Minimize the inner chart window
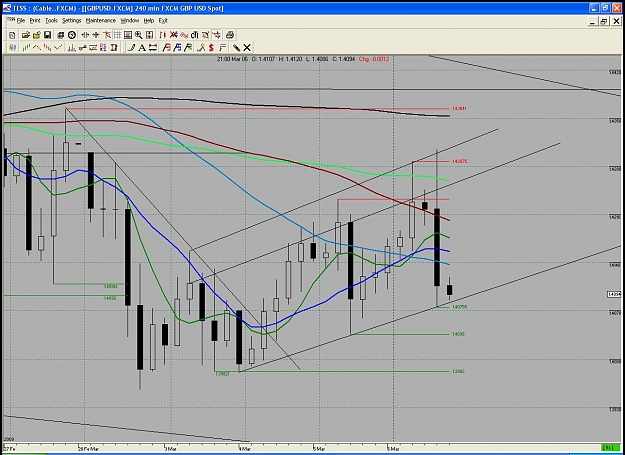This screenshot has width=625, height=455. pyautogui.click(x=593, y=21)
